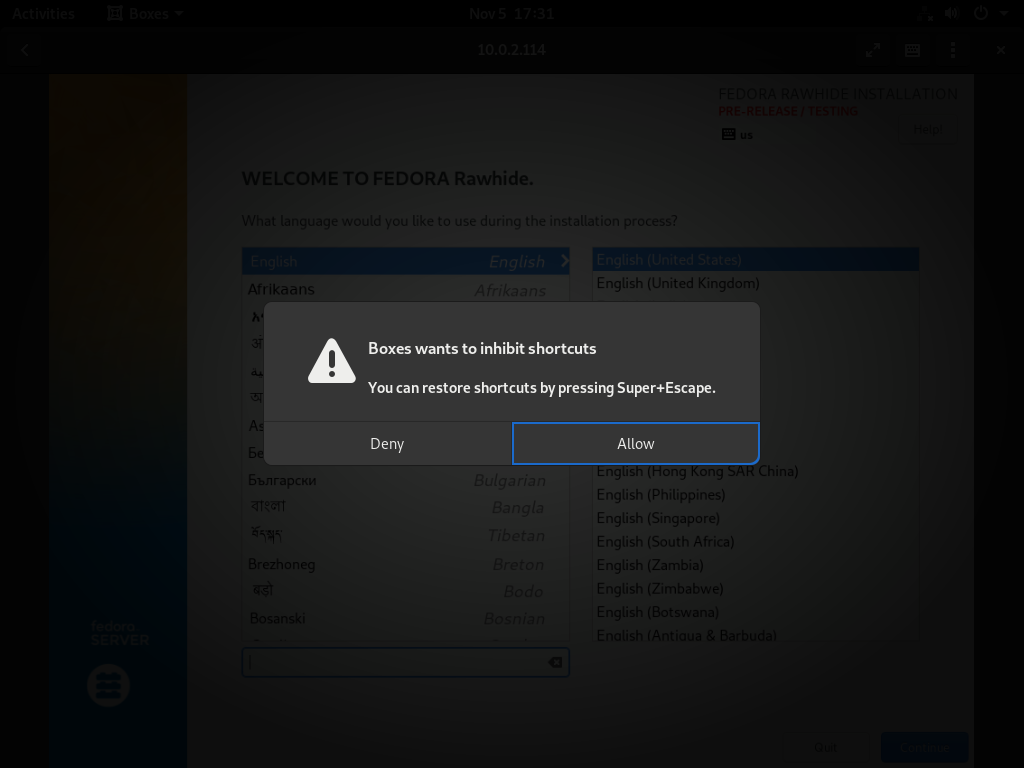Open the three-dot Boxes menu
Viewport: 1024px width, 768px height.
(953, 50)
